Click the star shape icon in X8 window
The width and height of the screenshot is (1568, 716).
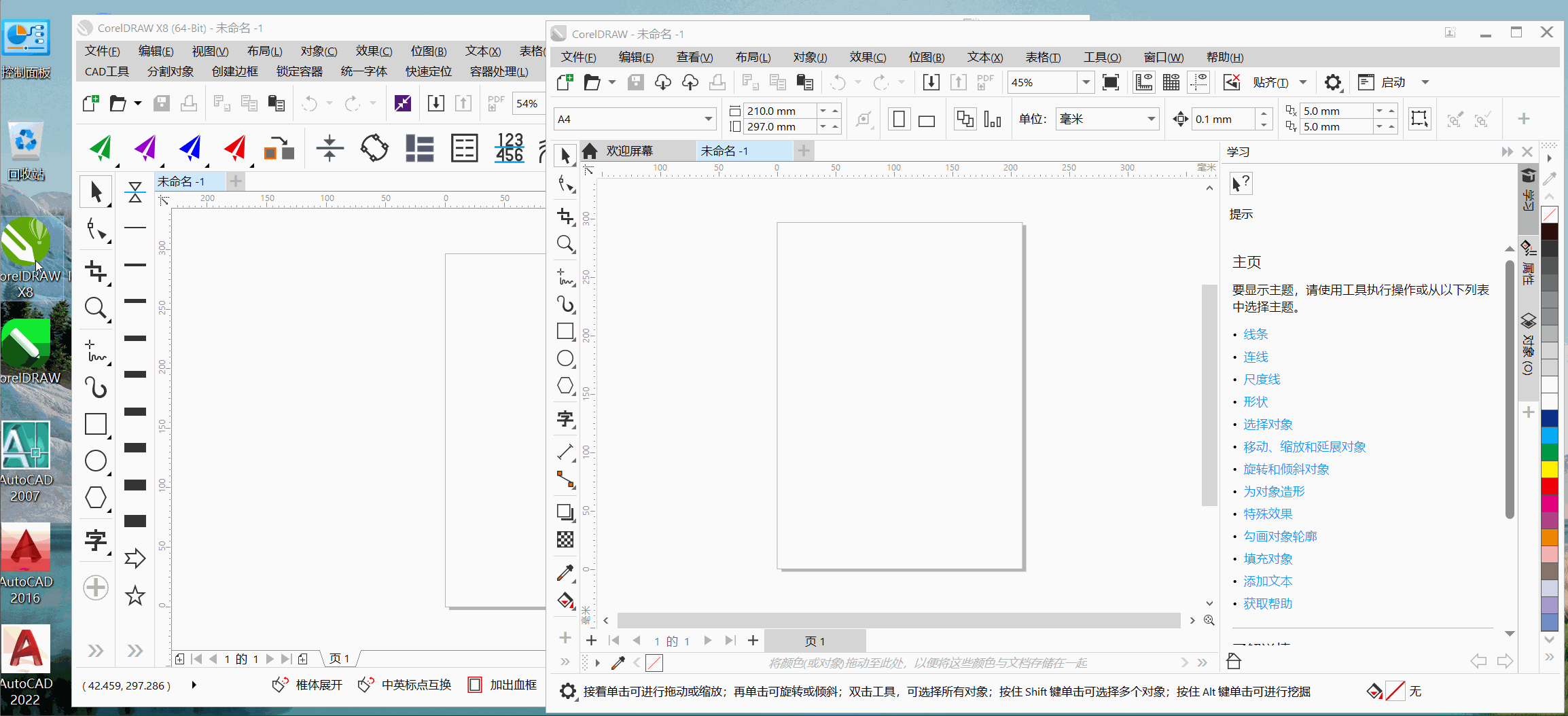tap(135, 596)
